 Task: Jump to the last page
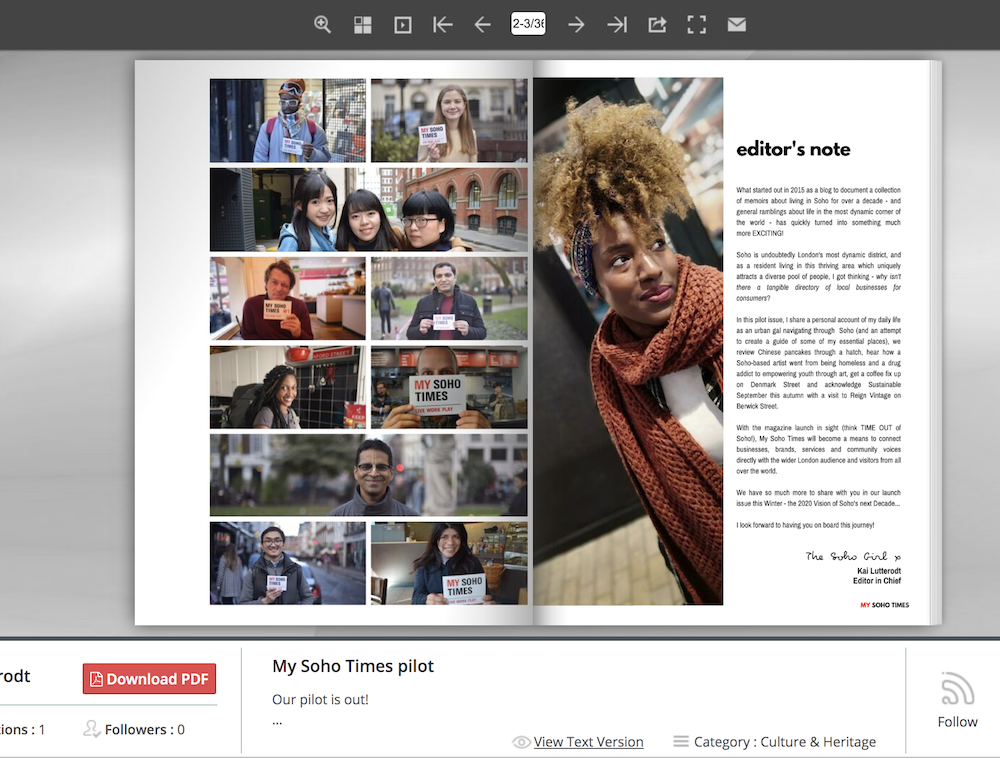tap(617, 25)
